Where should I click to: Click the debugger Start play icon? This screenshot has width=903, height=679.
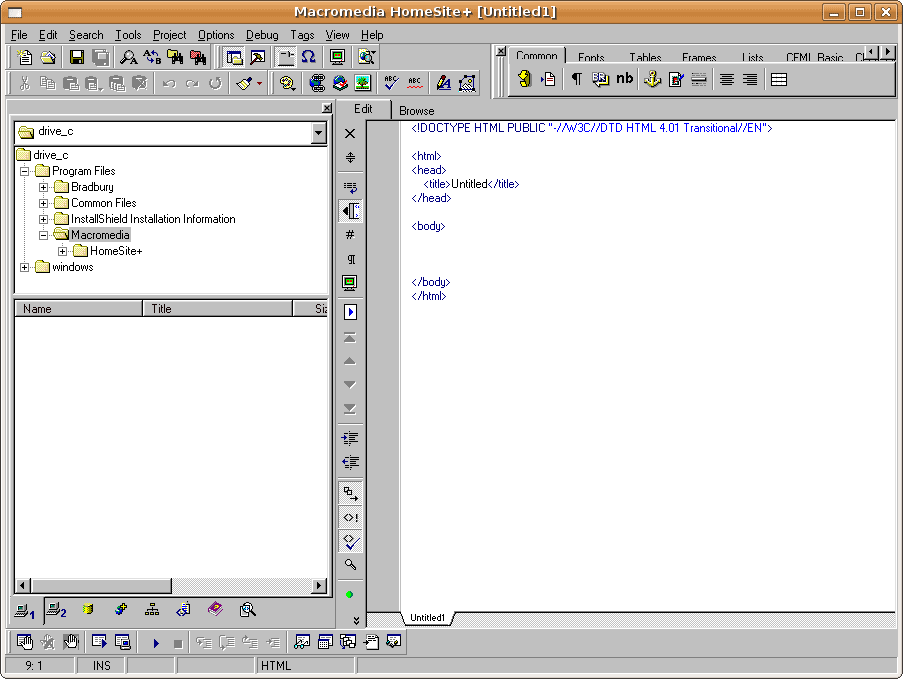click(156, 643)
